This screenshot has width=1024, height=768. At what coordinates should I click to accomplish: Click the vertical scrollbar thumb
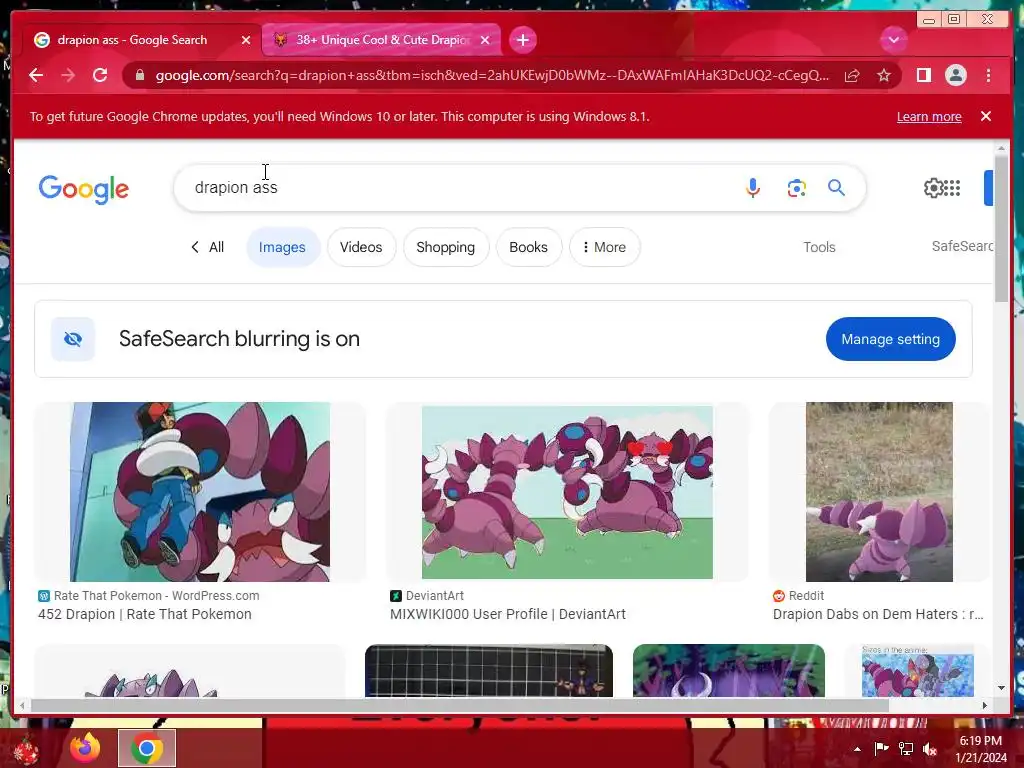(x=1001, y=229)
